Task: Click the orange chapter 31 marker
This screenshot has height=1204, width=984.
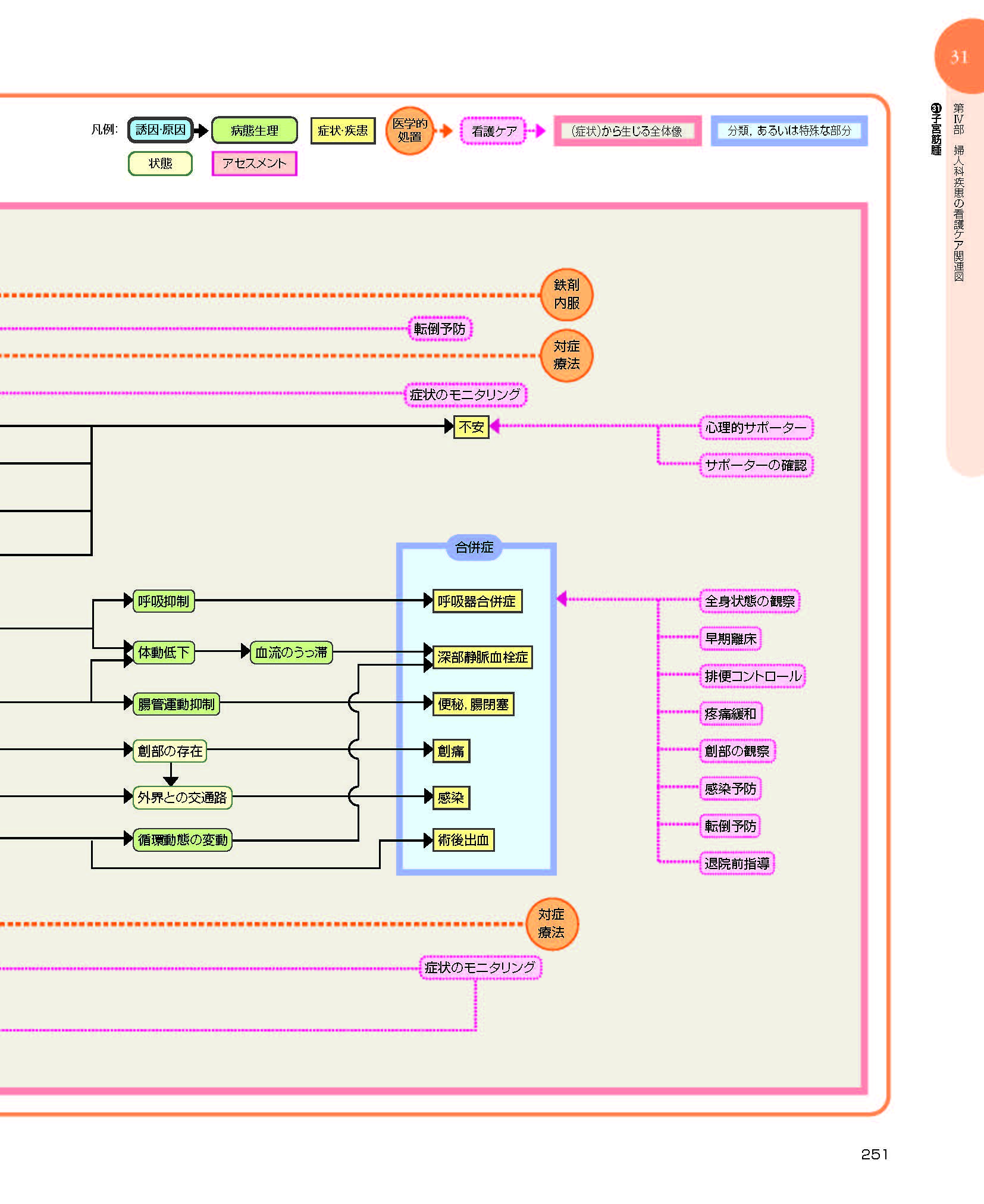Action: click(958, 57)
